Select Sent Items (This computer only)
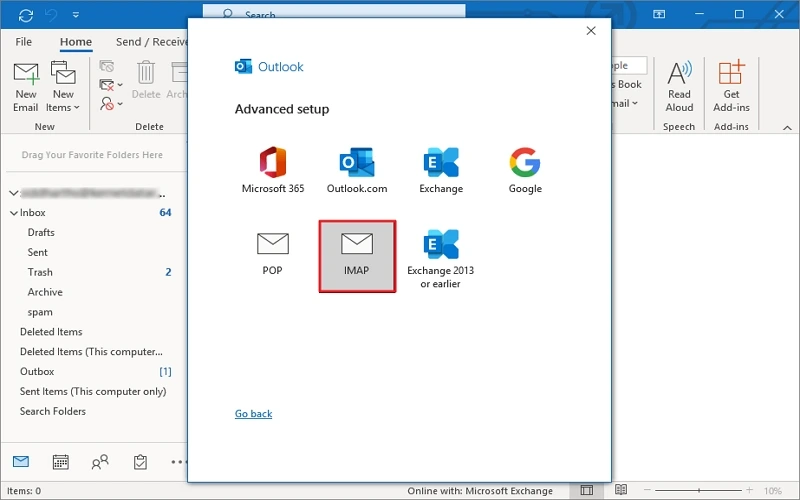The height and width of the screenshot is (500, 800). [93, 391]
